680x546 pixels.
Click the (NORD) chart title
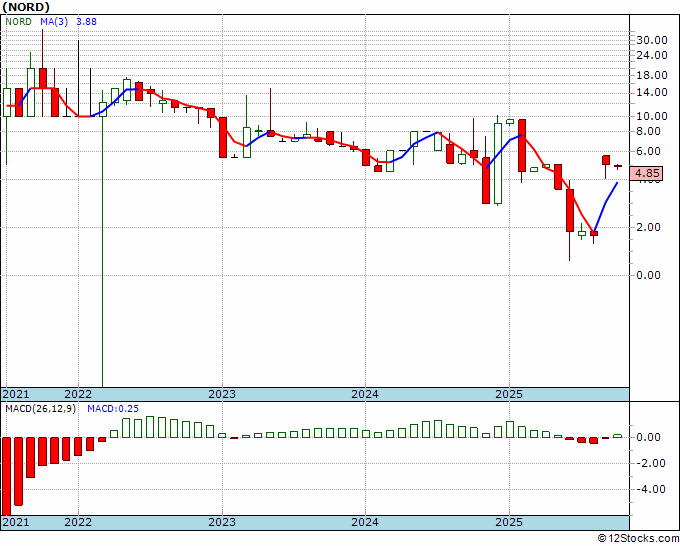(x=26, y=7)
